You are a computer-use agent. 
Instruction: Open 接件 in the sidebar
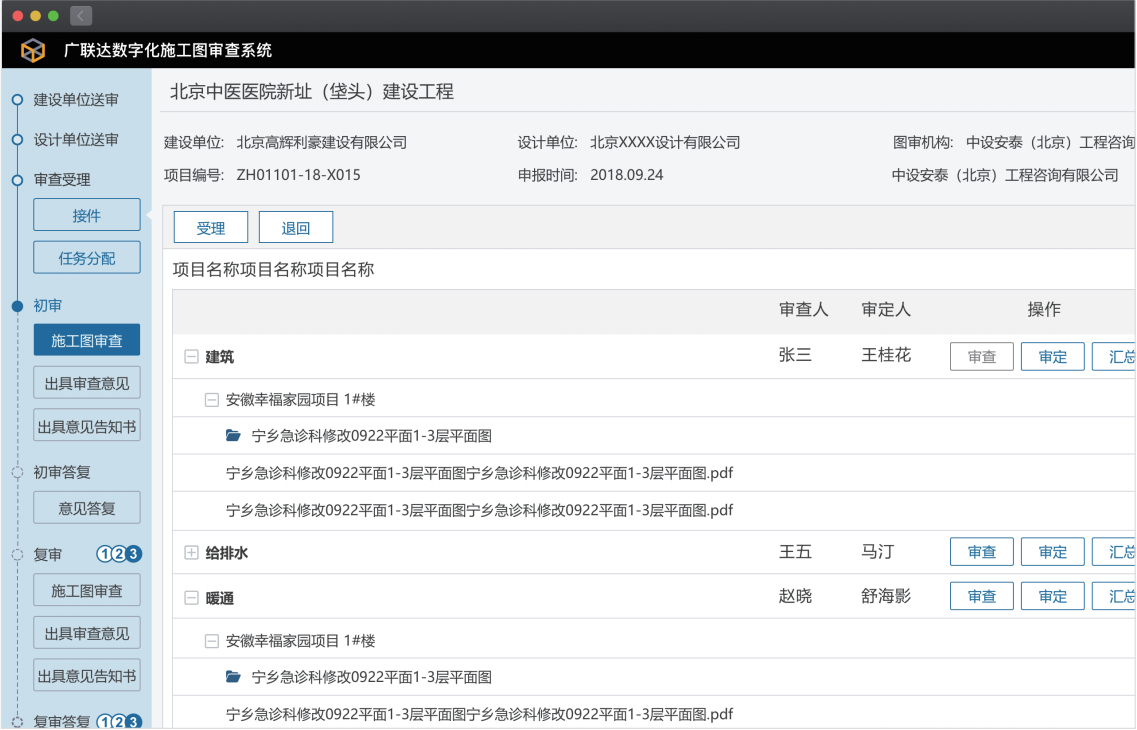point(87,216)
